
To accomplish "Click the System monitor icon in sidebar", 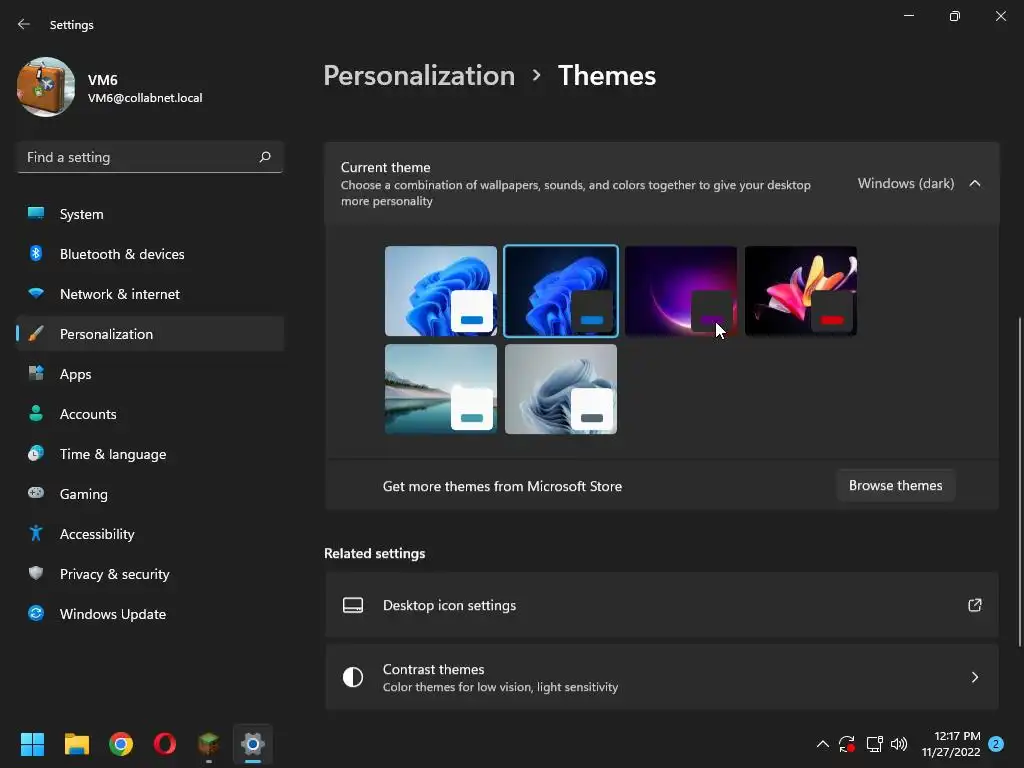I will click(x=36, y=214).
